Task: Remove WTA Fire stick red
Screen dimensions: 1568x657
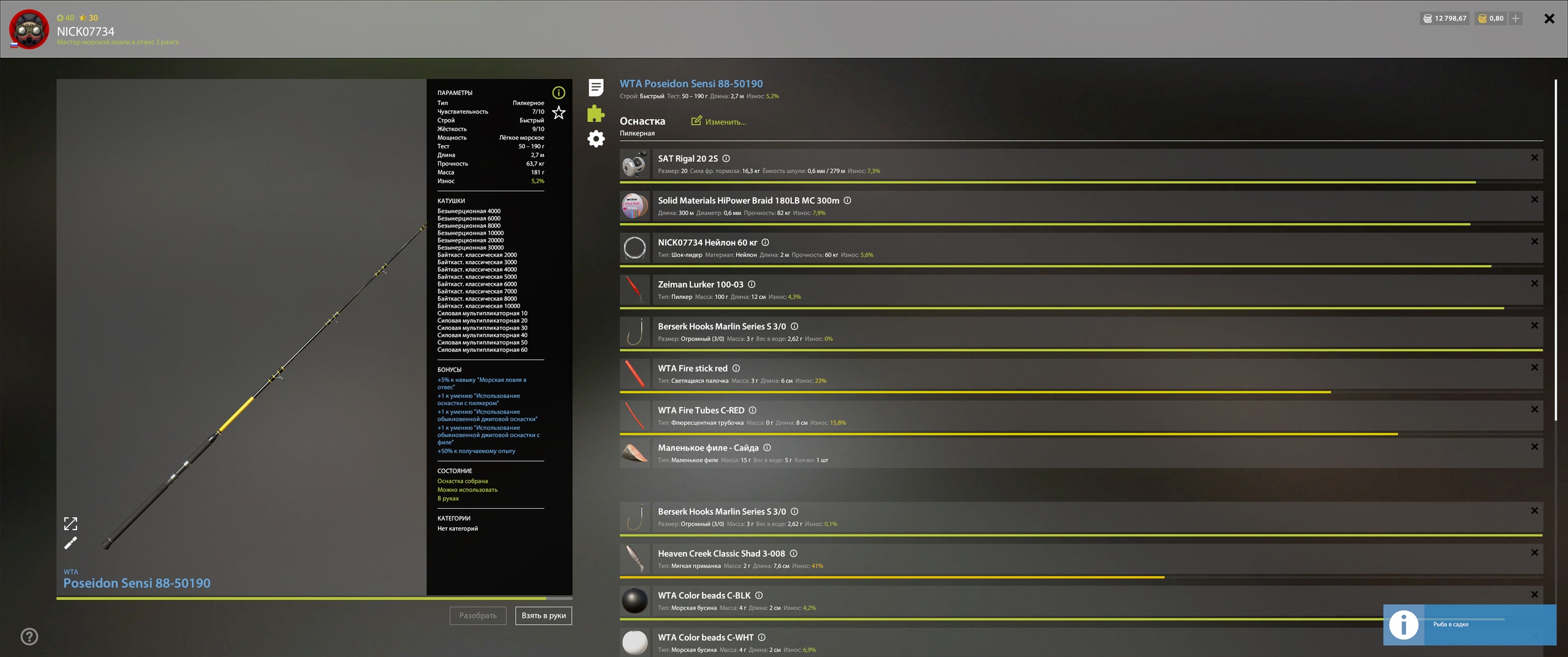Action: 1534,368
